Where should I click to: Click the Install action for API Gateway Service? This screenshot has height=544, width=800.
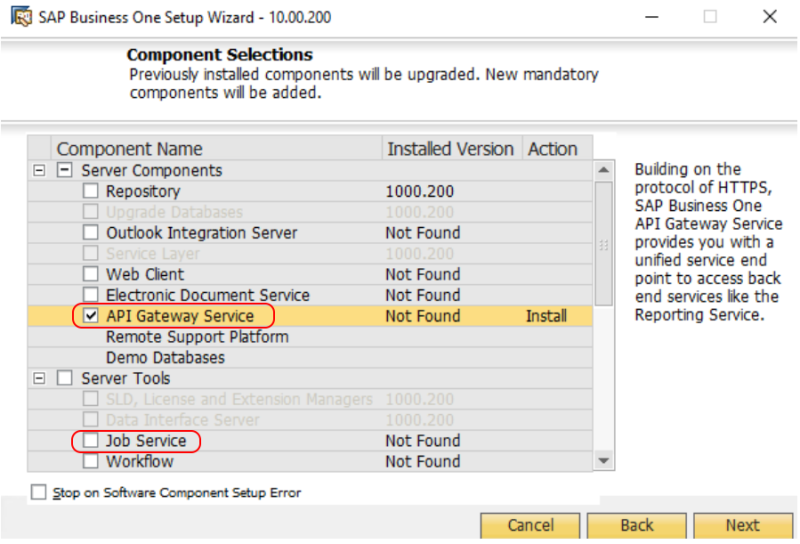546,316
